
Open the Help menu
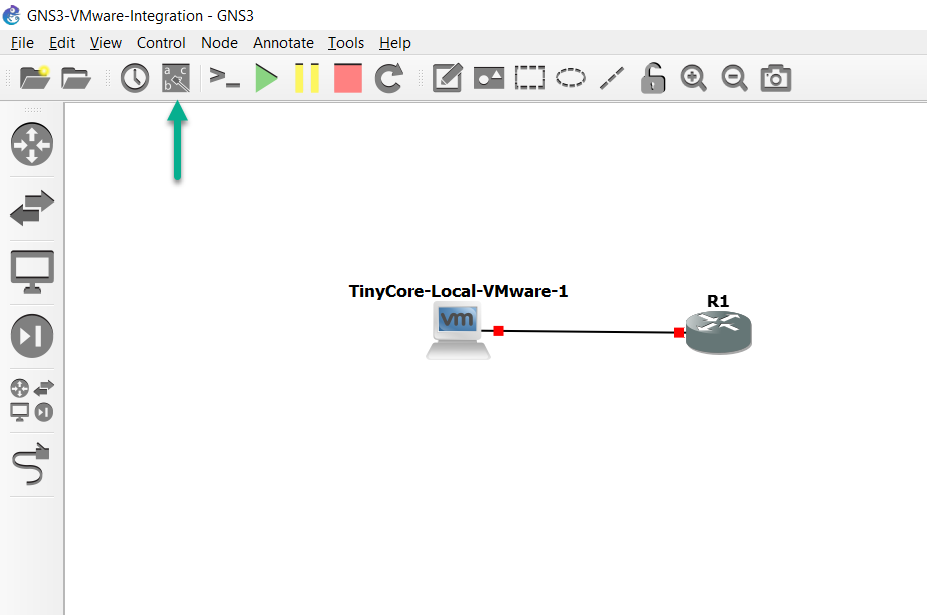tap(394, 43)
